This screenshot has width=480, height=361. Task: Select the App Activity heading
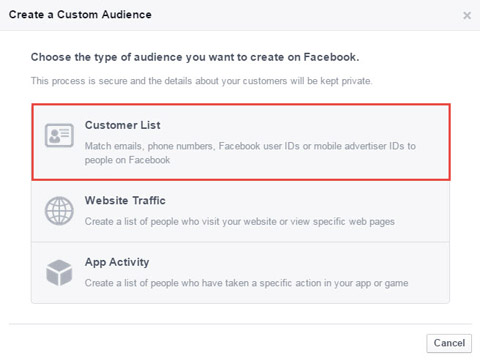click(x=117, y=262)
